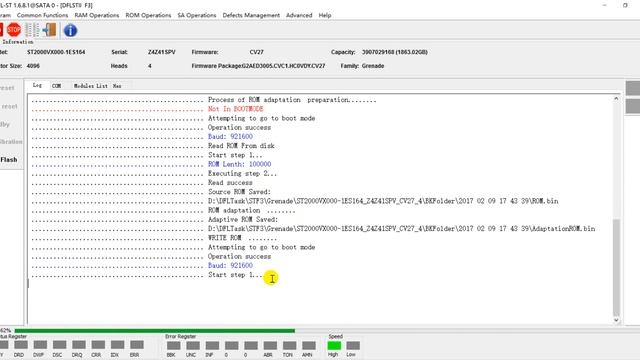Click the Firmware Package value
640x360 pixels.
pos(284,66)
